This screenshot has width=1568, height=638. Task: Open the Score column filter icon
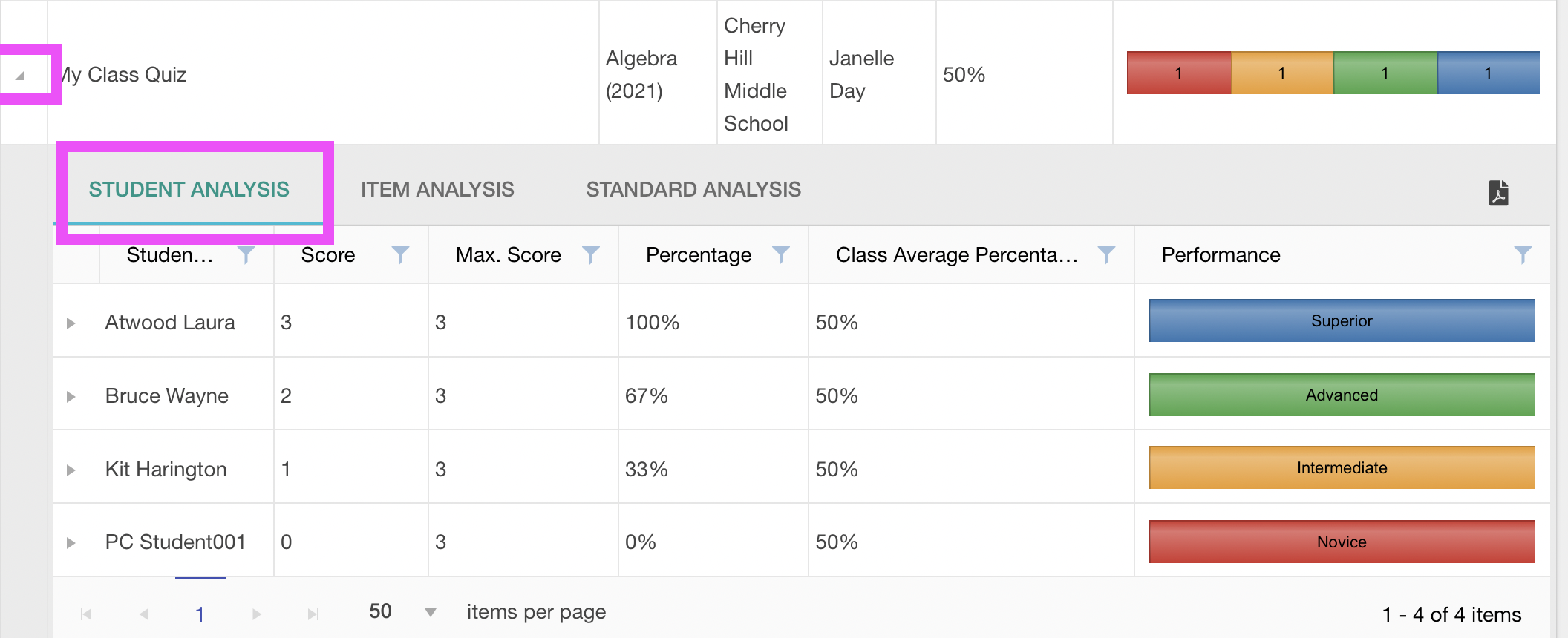point(400,255)
